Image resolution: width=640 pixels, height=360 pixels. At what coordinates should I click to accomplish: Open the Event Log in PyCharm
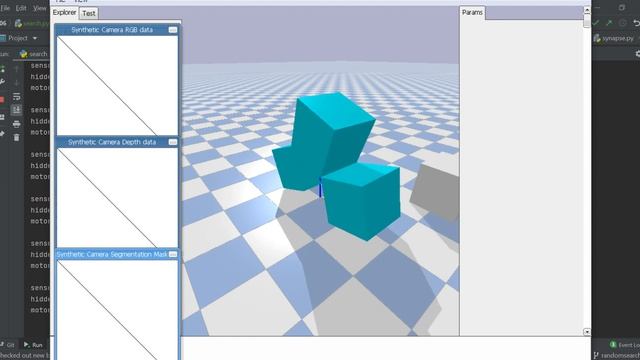coord(624,345)
